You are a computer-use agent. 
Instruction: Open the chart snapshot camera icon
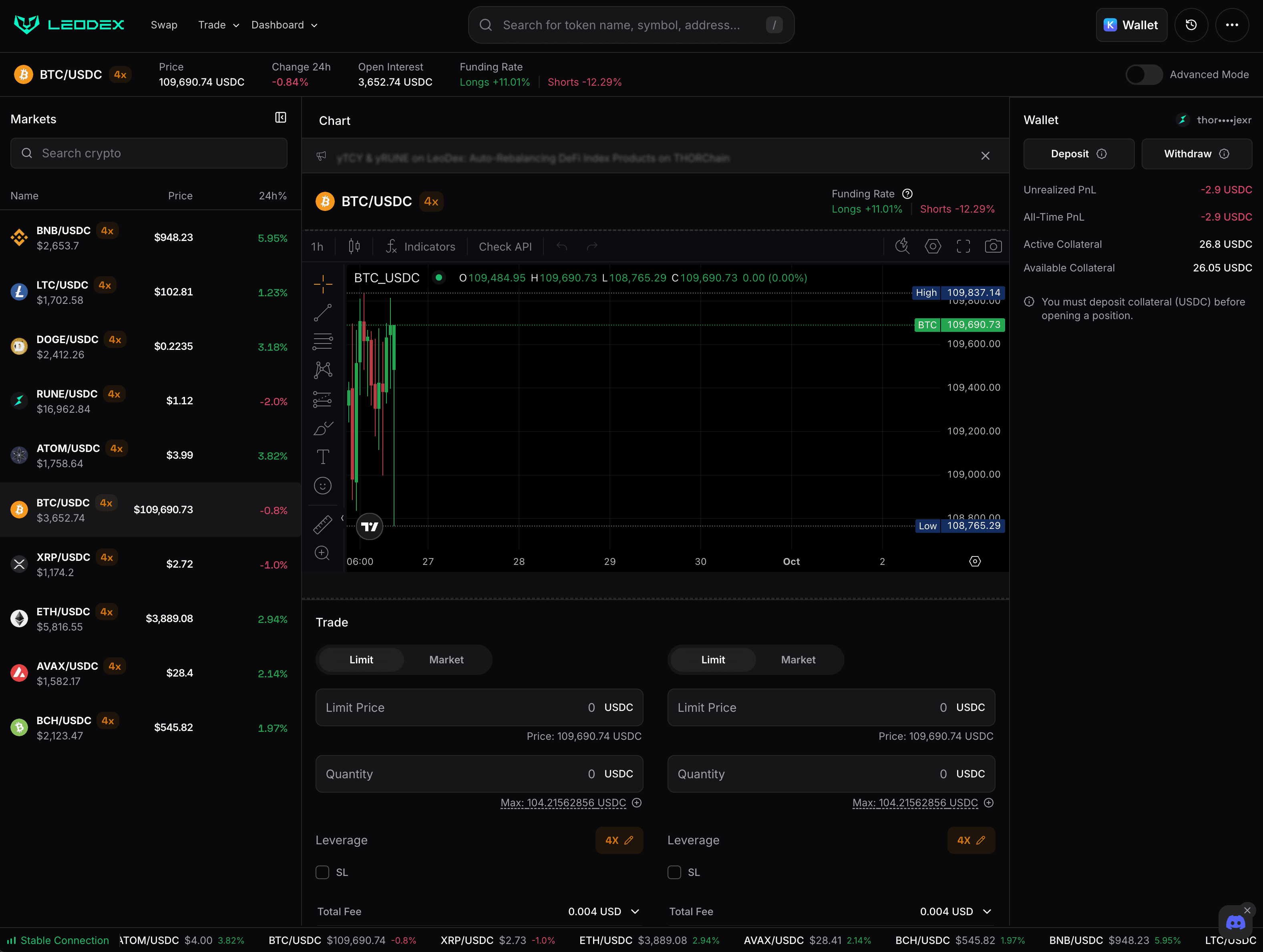click(x=993, y=247)
